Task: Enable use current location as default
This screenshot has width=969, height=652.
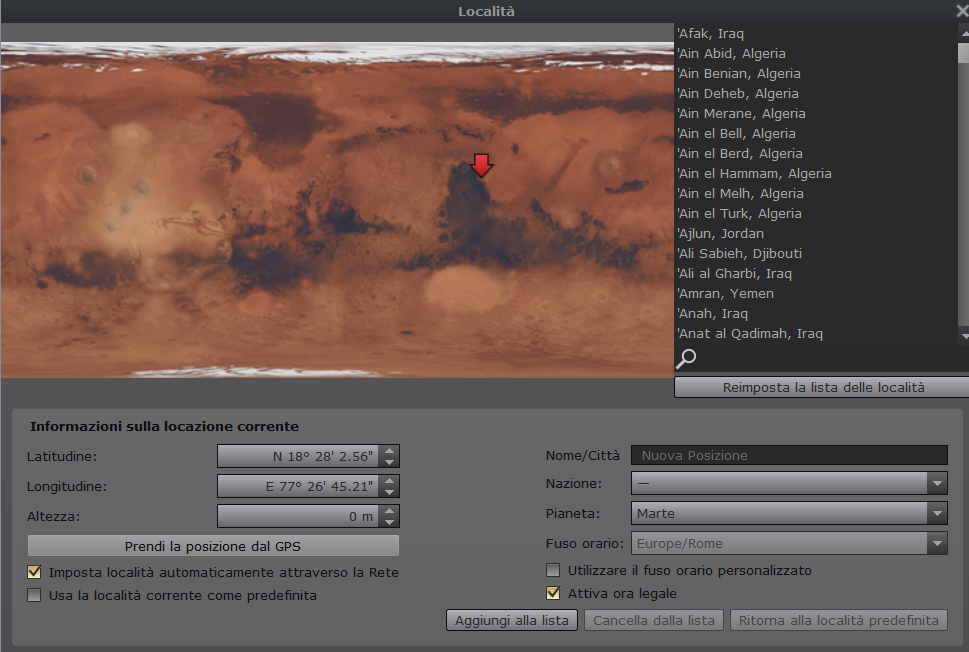Action: tap(35, 595)
